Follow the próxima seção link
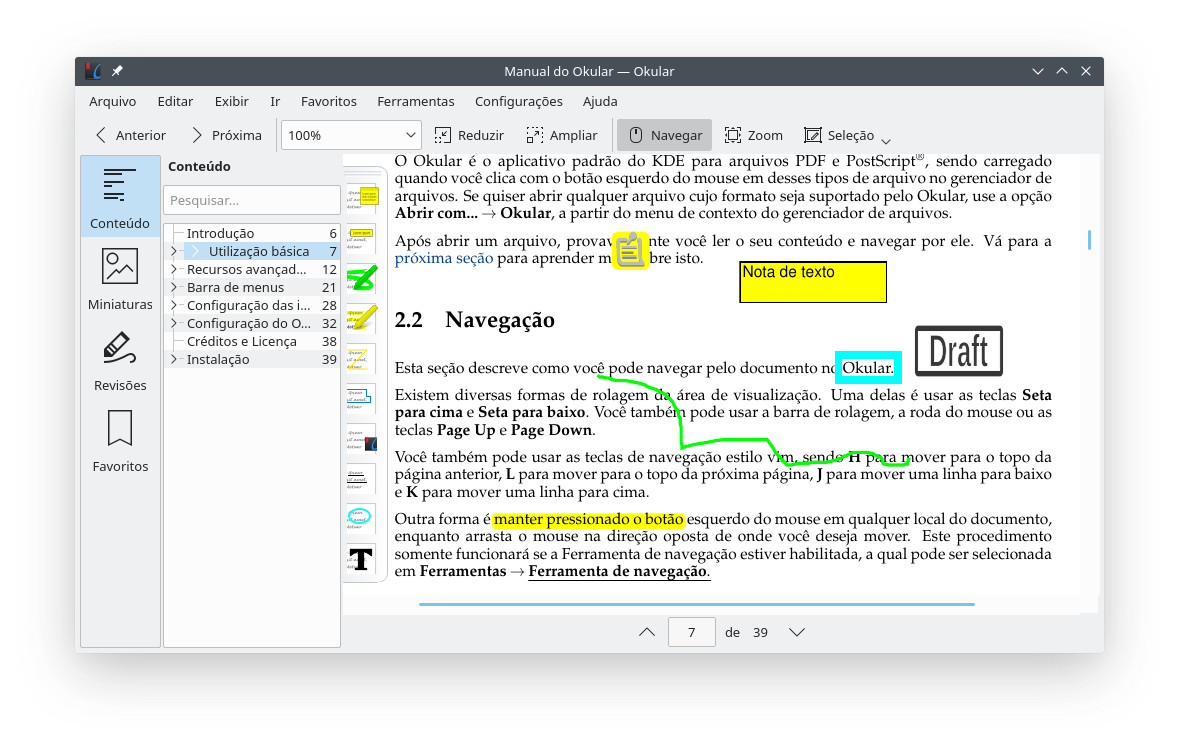Viewport: 1179px width, 746px height. (443, 259)
